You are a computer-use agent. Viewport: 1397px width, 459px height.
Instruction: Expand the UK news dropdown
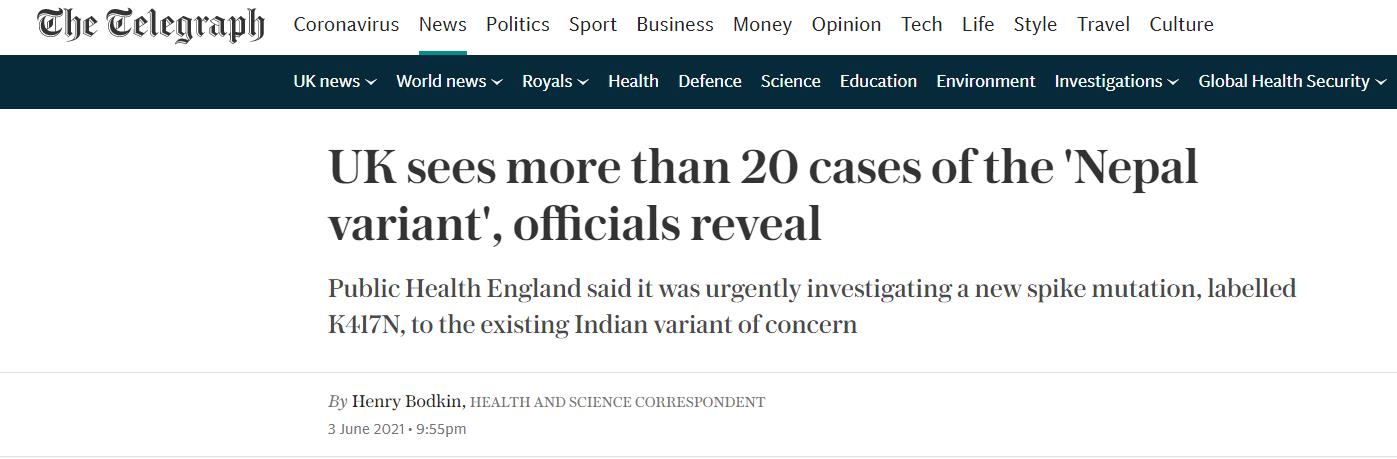pyautogui.click(x=334, y=82)
